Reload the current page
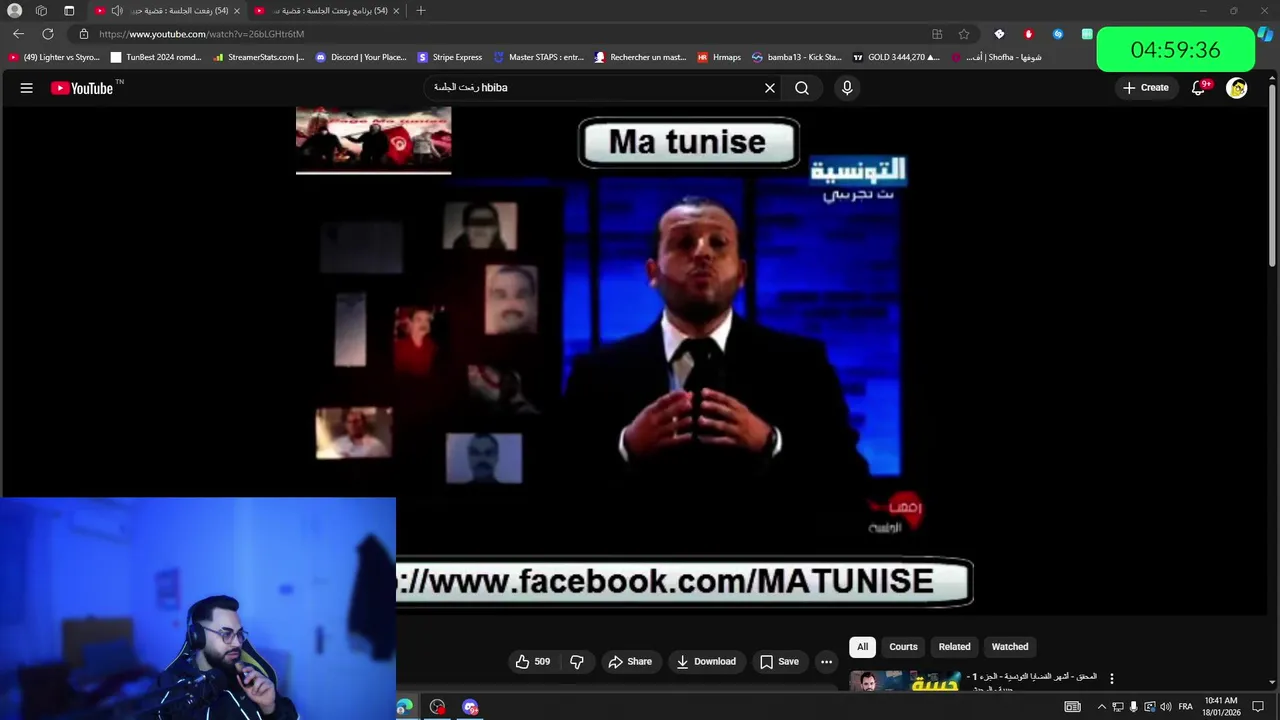This screenshot has width=1280, height=720. 48,34
